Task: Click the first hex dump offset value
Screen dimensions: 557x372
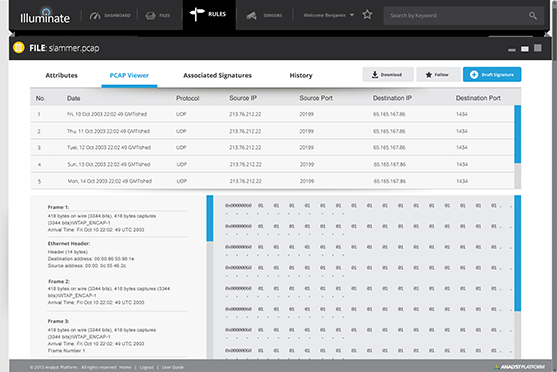Action: 238,206
